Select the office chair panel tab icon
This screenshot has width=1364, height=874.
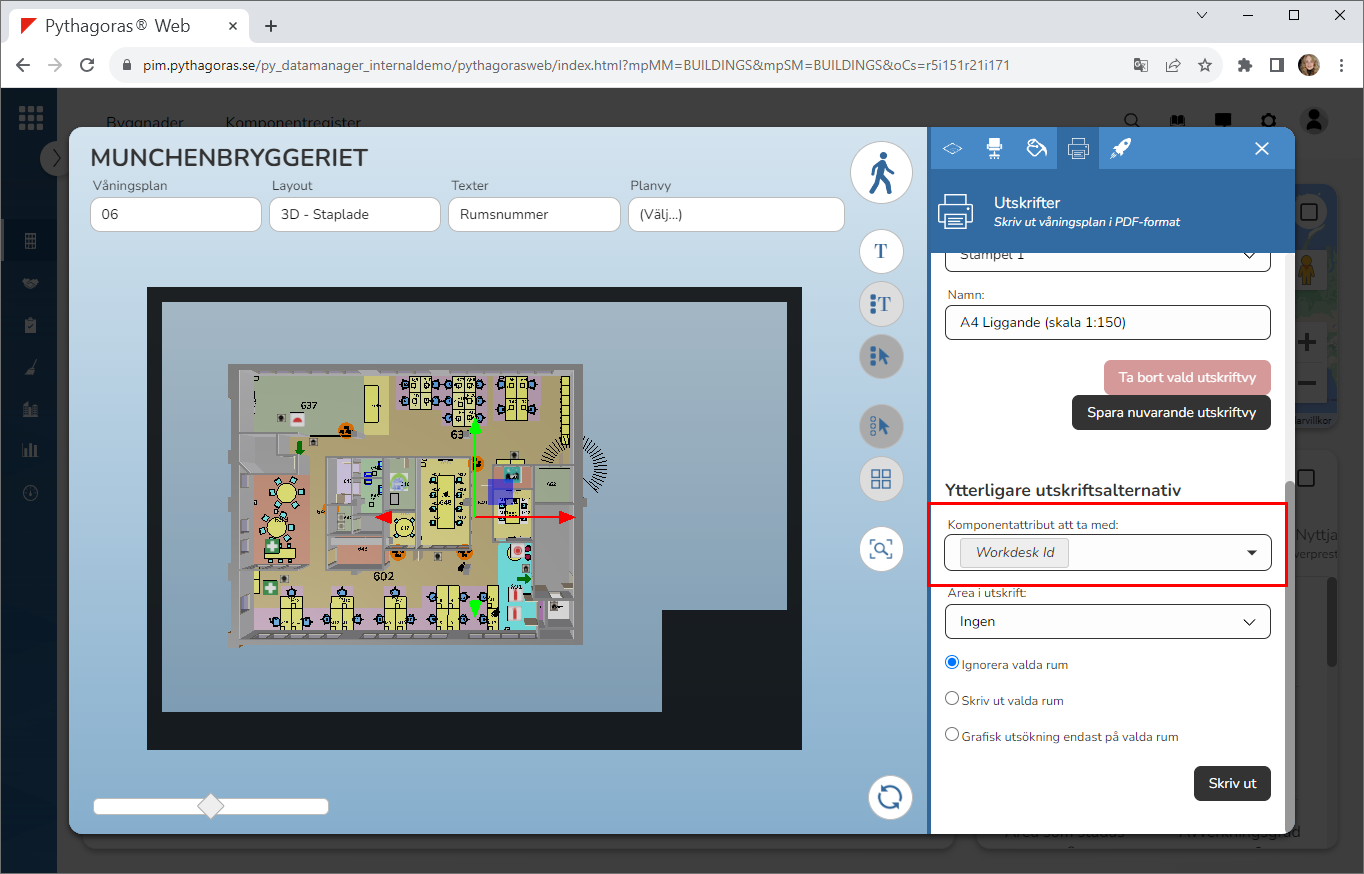[x=994, y=148]
